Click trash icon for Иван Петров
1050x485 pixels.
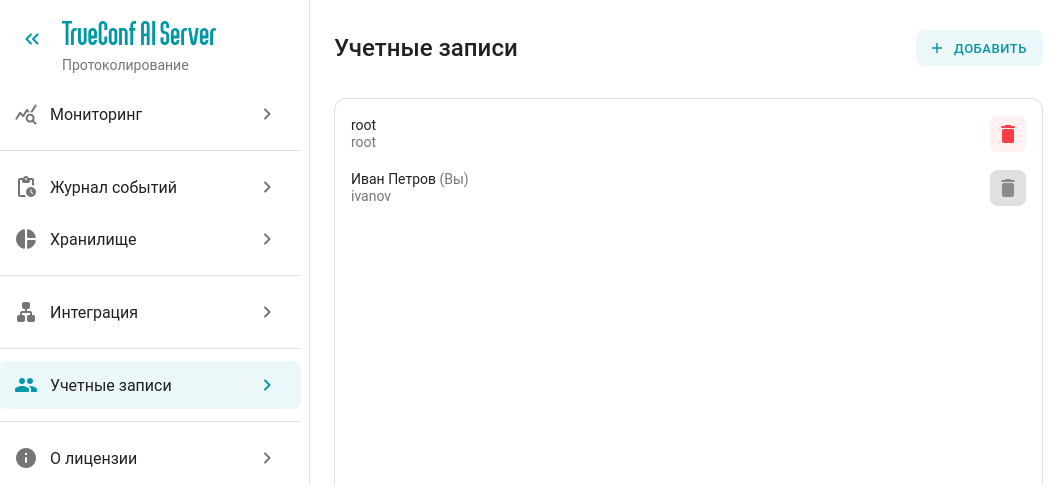pos(1008,188)
